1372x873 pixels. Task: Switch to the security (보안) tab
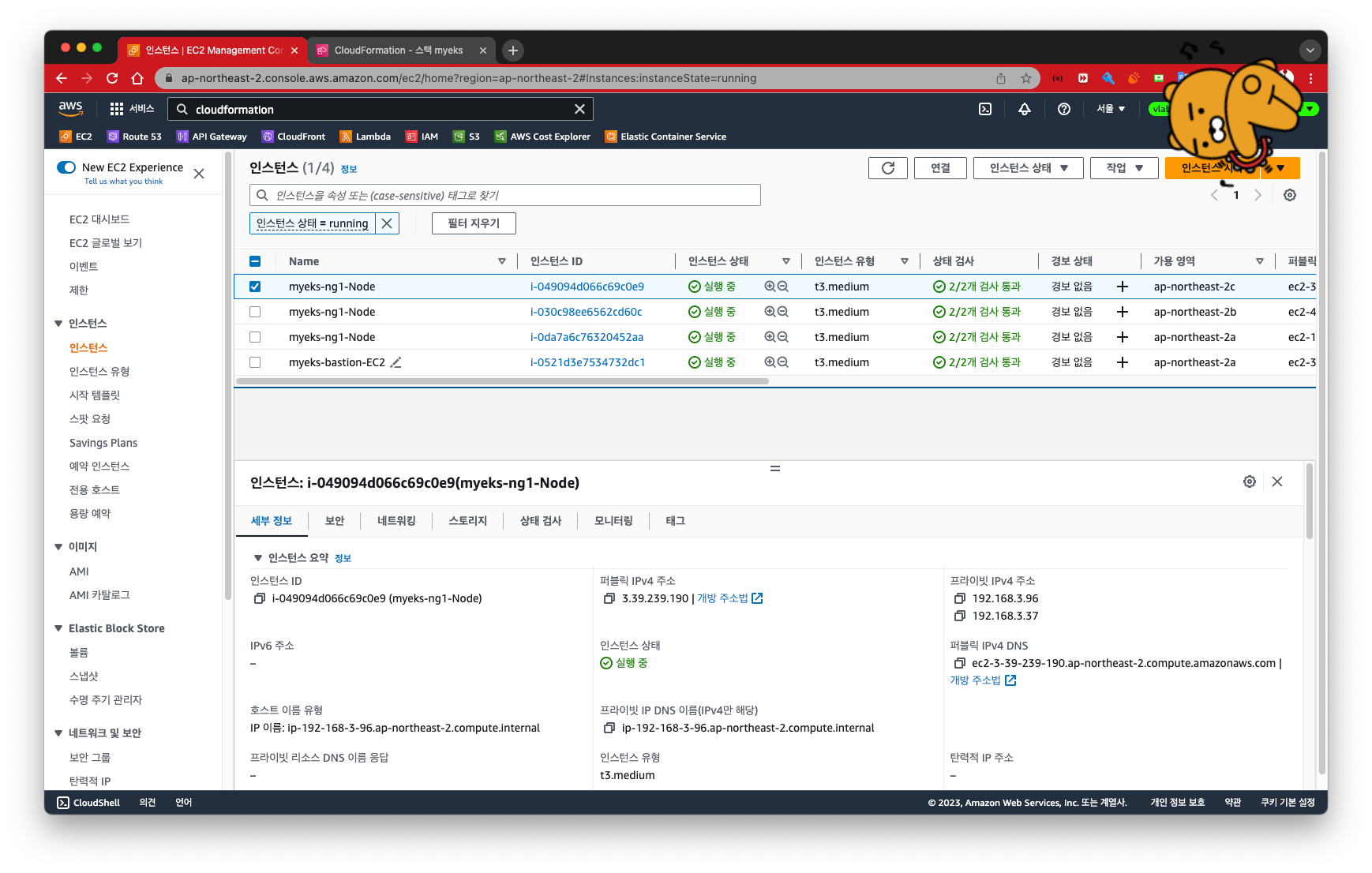(335, 521)
